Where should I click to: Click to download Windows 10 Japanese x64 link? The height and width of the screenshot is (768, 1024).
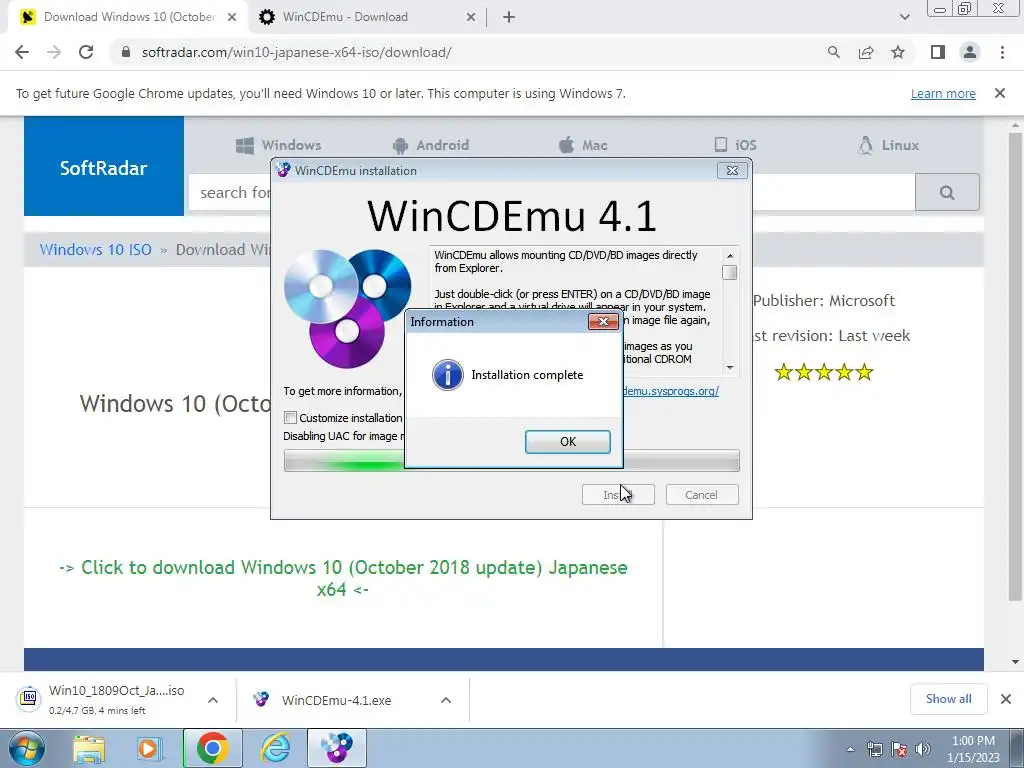[343, 578]
